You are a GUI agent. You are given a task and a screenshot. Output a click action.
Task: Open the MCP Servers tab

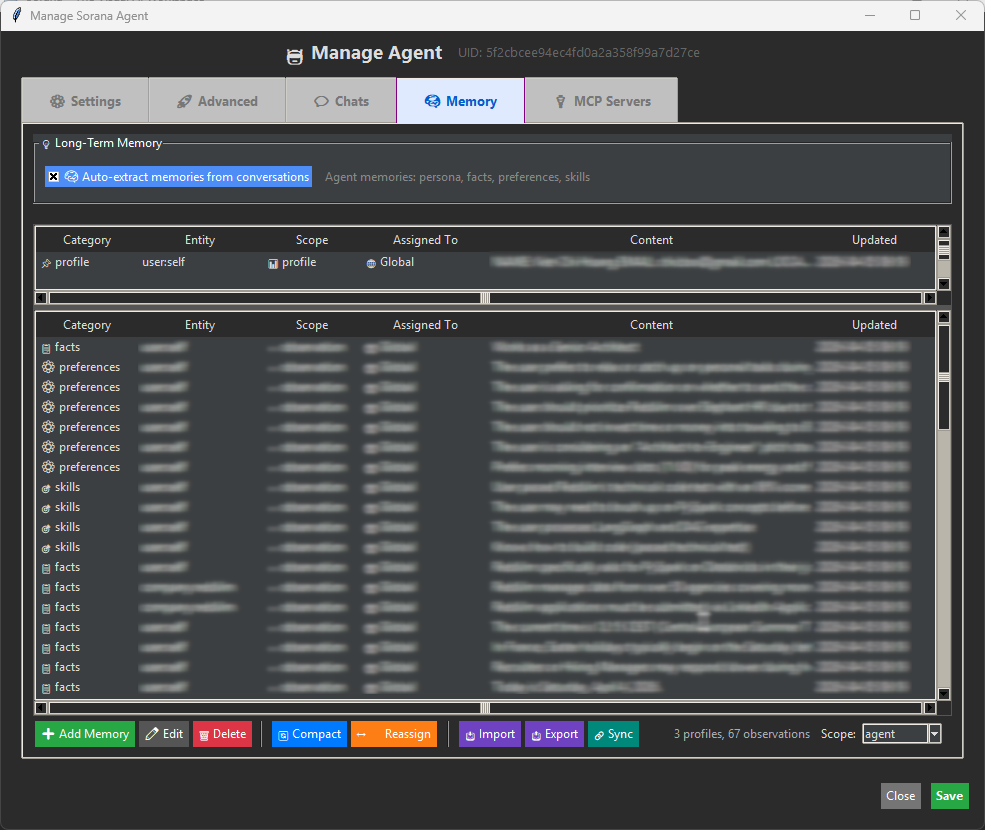point(601,100)
